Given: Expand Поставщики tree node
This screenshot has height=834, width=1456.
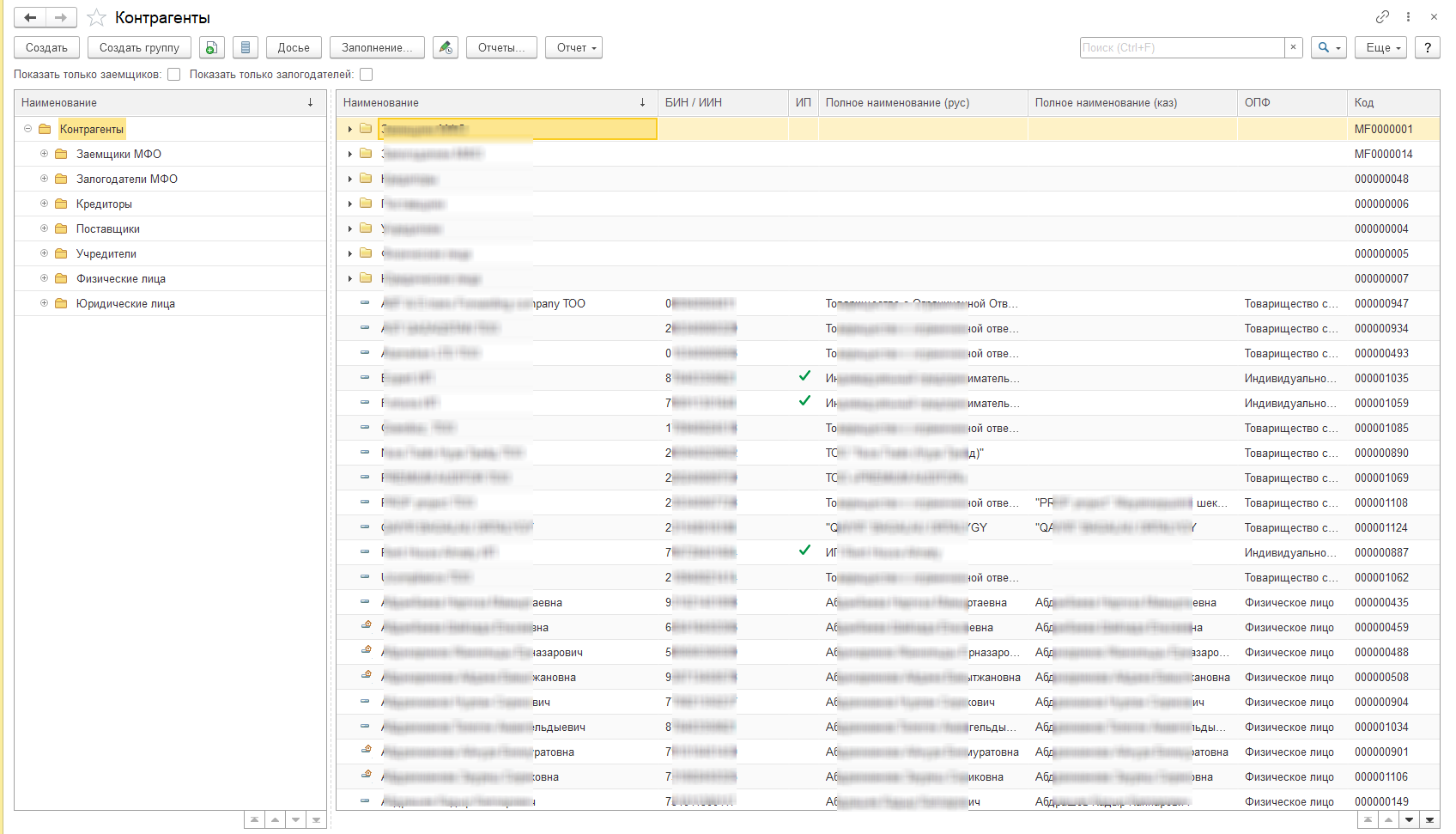Looking at the screenshot, I should (44, 228).
